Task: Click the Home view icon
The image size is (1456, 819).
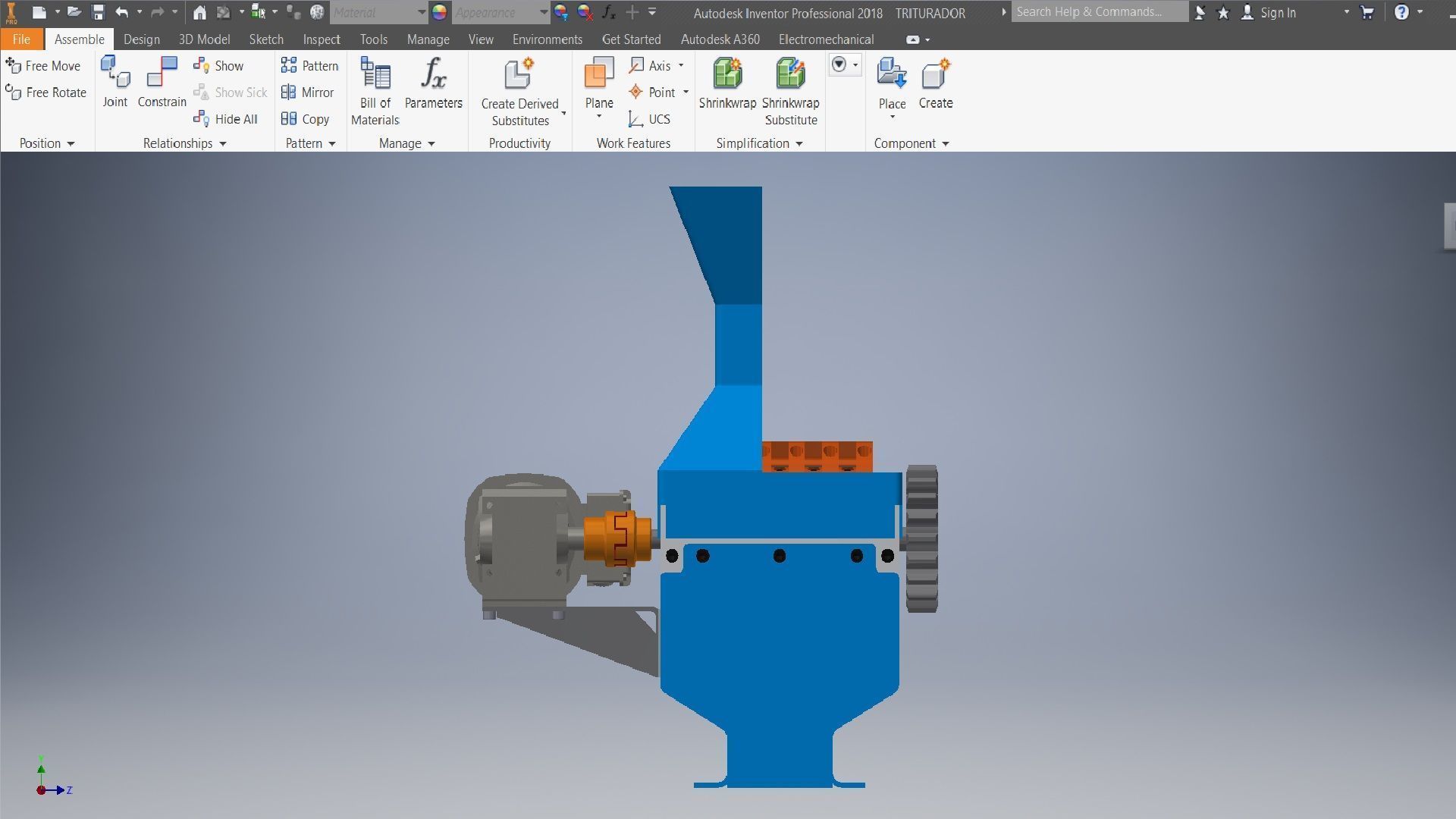Action: click(x=199, y=12)
